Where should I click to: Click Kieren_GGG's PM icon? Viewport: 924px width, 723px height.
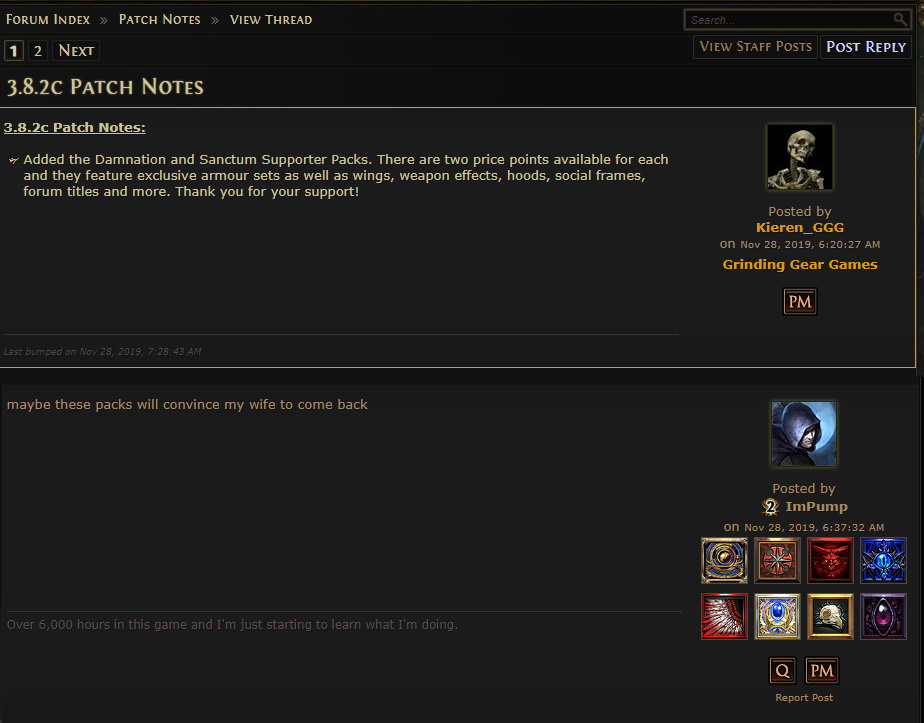click(x=800, y=302)
